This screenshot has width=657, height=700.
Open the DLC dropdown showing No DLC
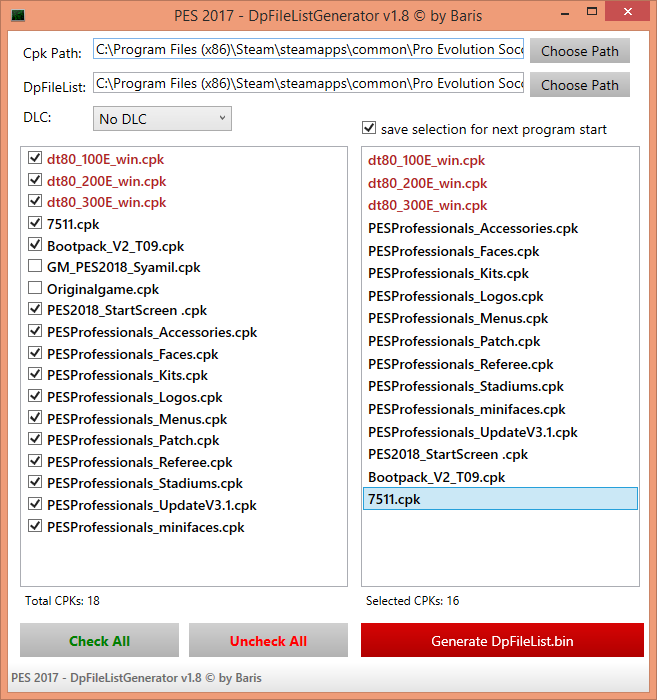click(162, 119)
